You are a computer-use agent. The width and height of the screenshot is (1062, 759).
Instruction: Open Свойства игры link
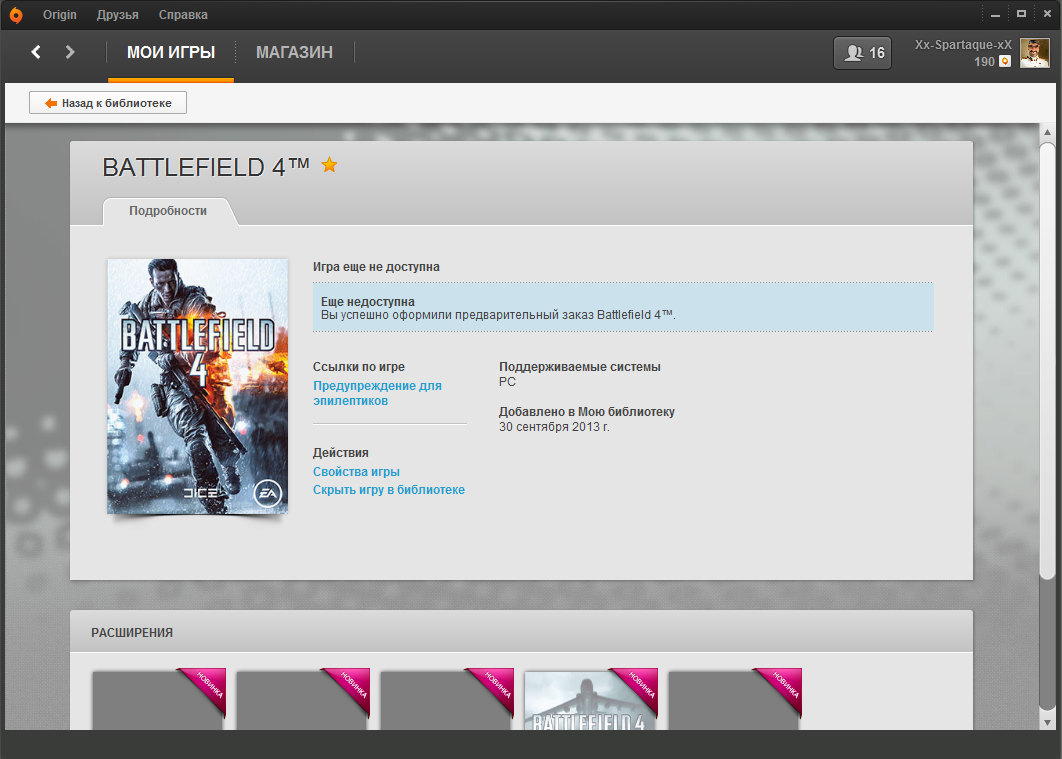click(356, 472)
